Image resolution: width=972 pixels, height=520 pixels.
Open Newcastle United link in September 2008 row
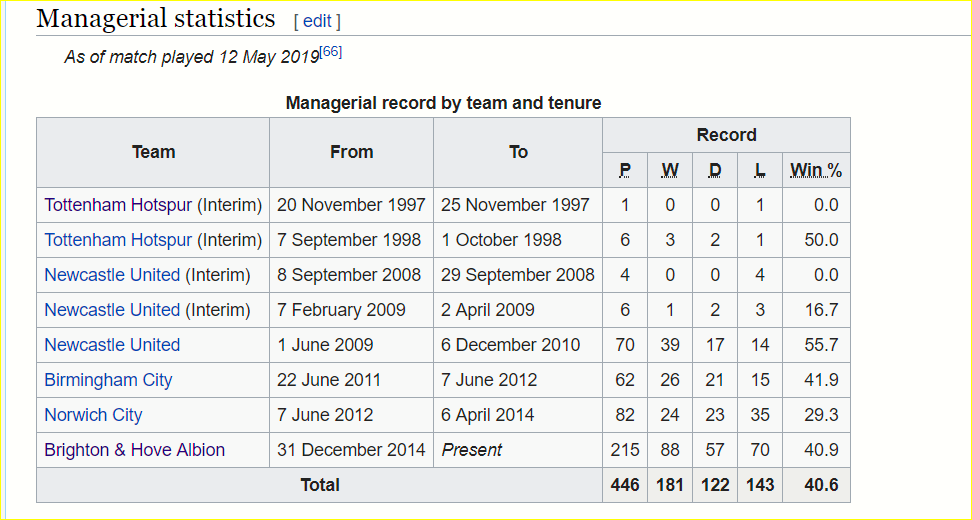tap(112, 275)
